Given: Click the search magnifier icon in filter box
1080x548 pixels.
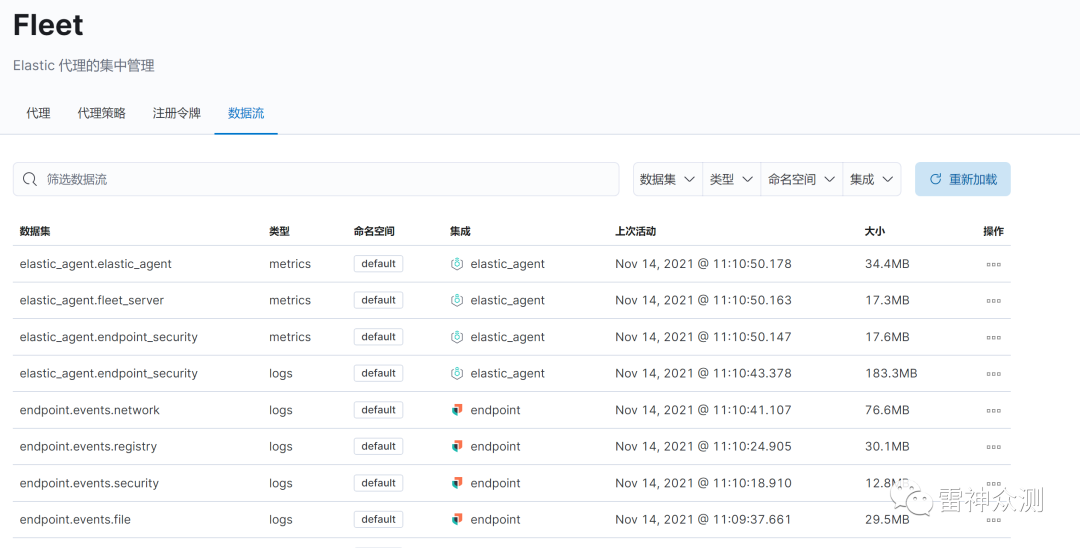Looking at the screenshot, I should point(30,179).
